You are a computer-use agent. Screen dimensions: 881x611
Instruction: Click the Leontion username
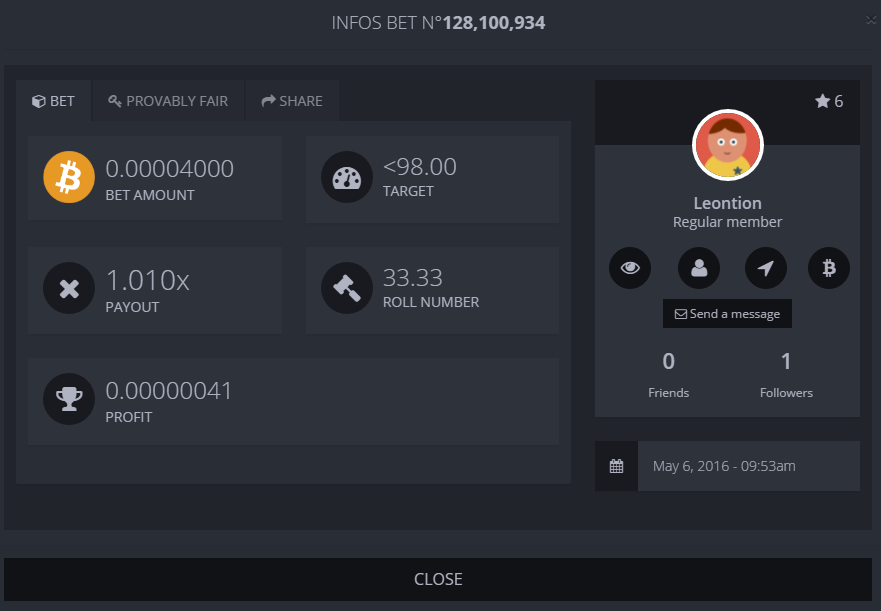point(728,203)
